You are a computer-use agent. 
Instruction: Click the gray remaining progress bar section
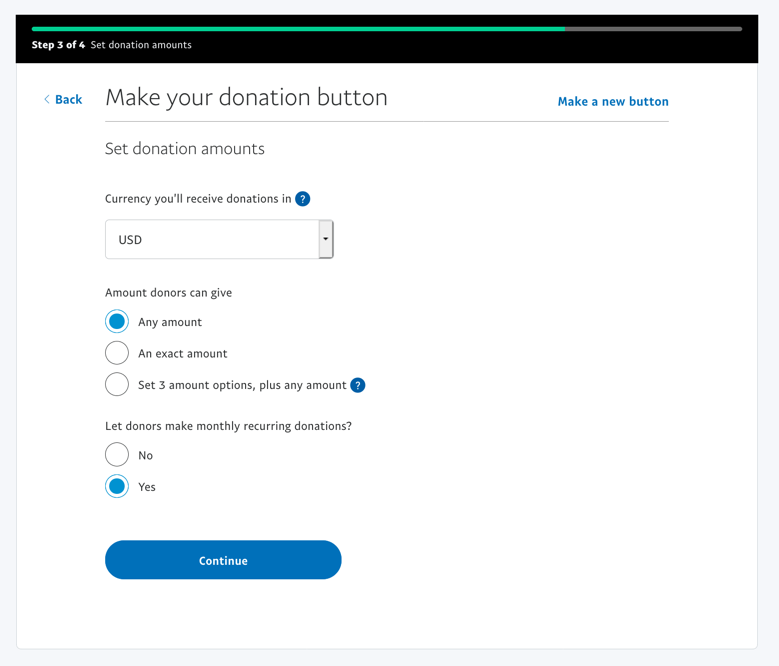[653, 29]
